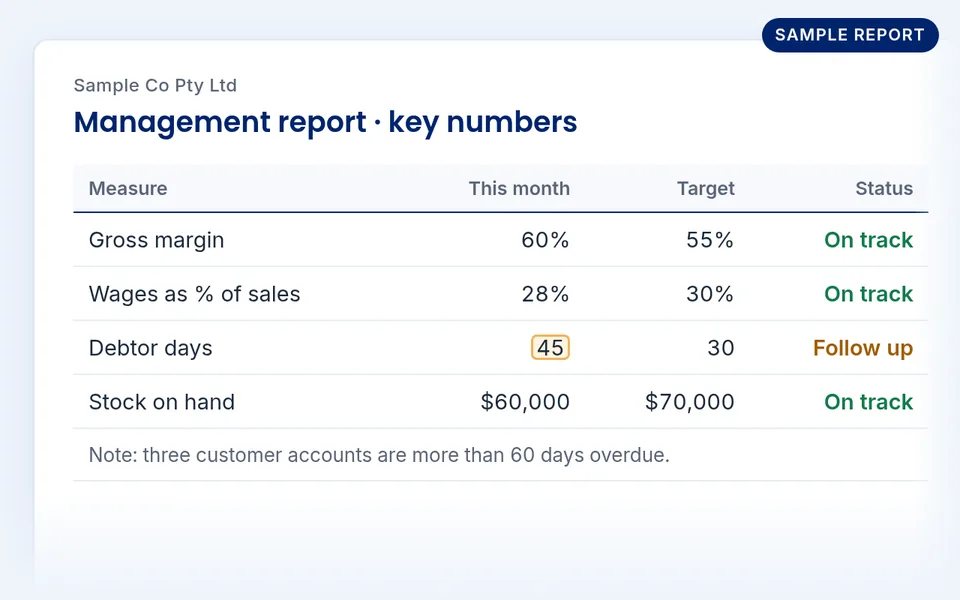
Task: Click the Measure column header
Action: pos(128,189)
